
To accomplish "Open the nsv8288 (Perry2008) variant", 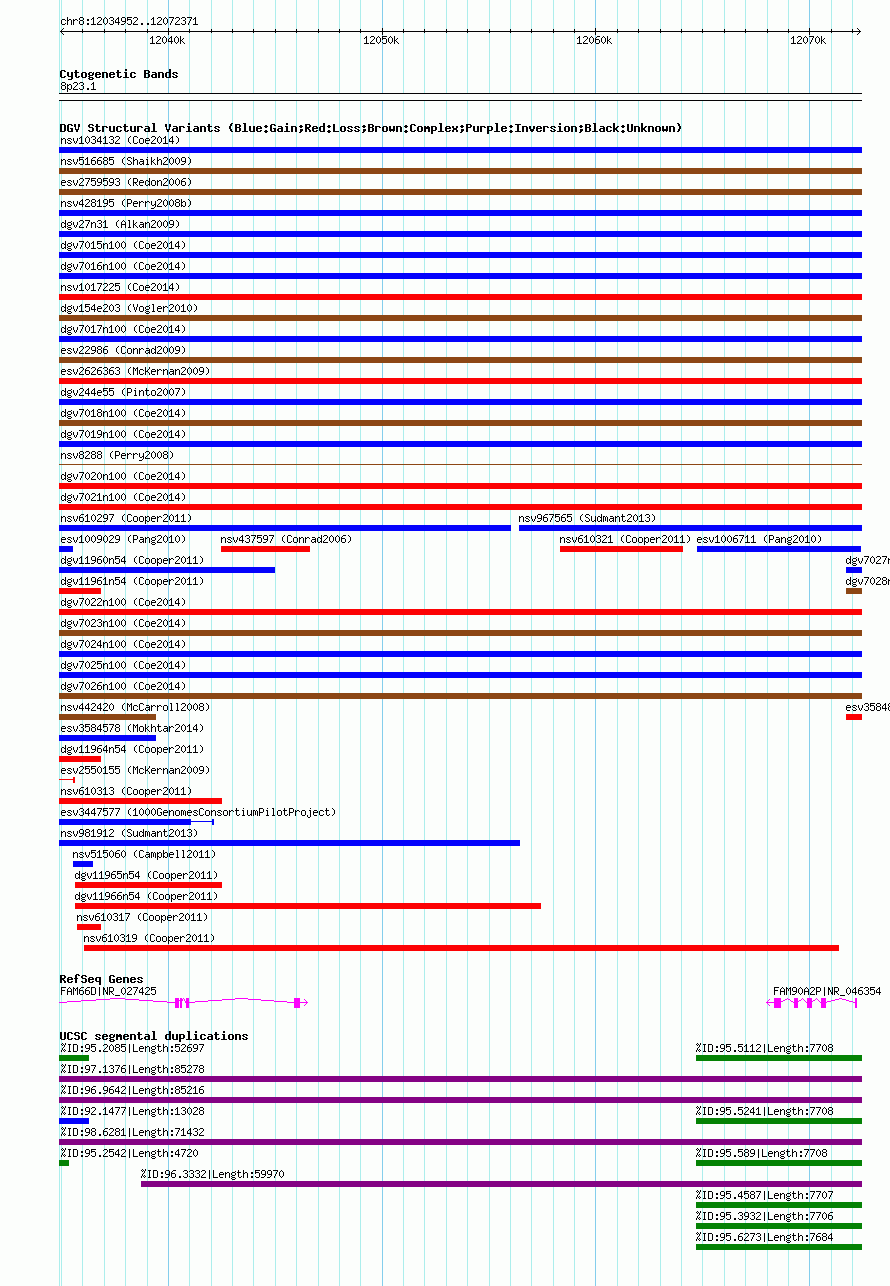I will click(117, 455).
